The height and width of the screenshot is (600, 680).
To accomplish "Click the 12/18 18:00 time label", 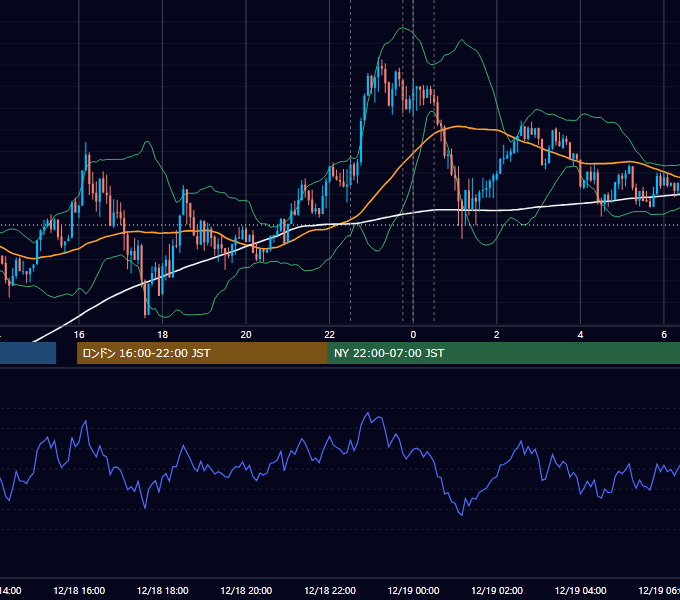I will pos(163,590).
